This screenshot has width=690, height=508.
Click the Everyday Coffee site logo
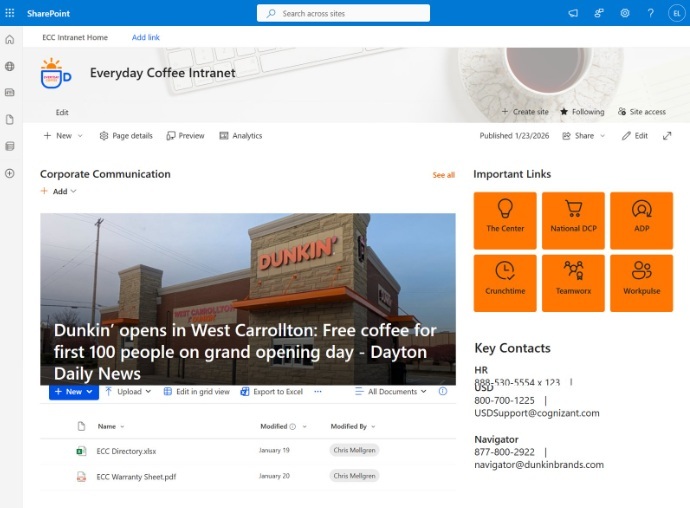pos(56,73)
